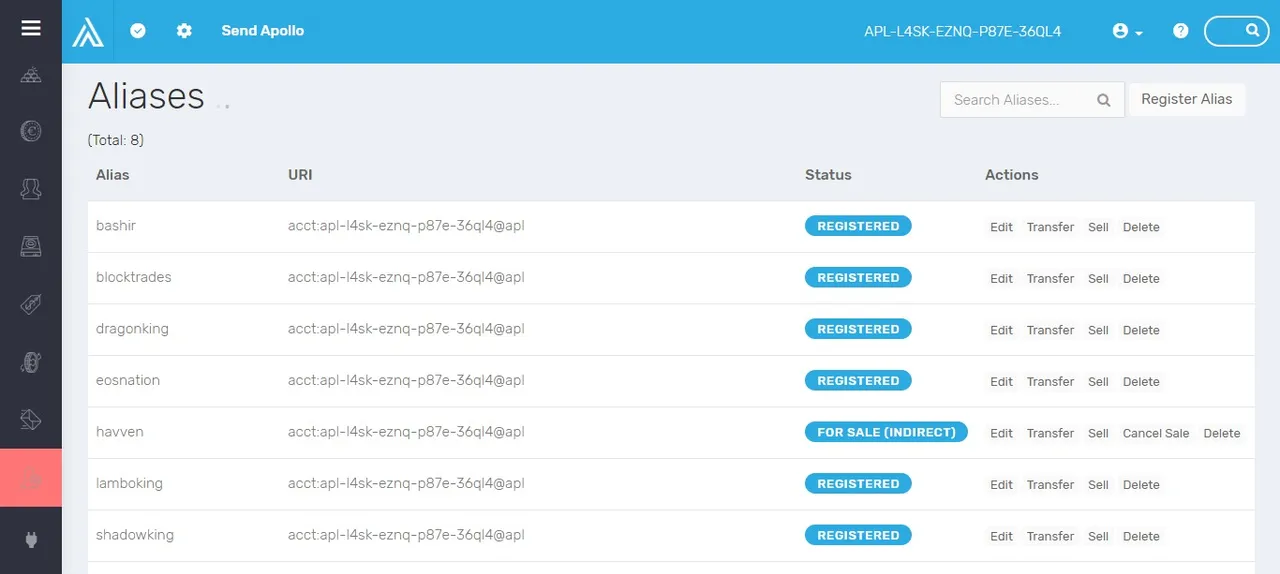Screen dimensions: 1280x574
Task: Click the Register Alias button
Action: [1187, 99]
